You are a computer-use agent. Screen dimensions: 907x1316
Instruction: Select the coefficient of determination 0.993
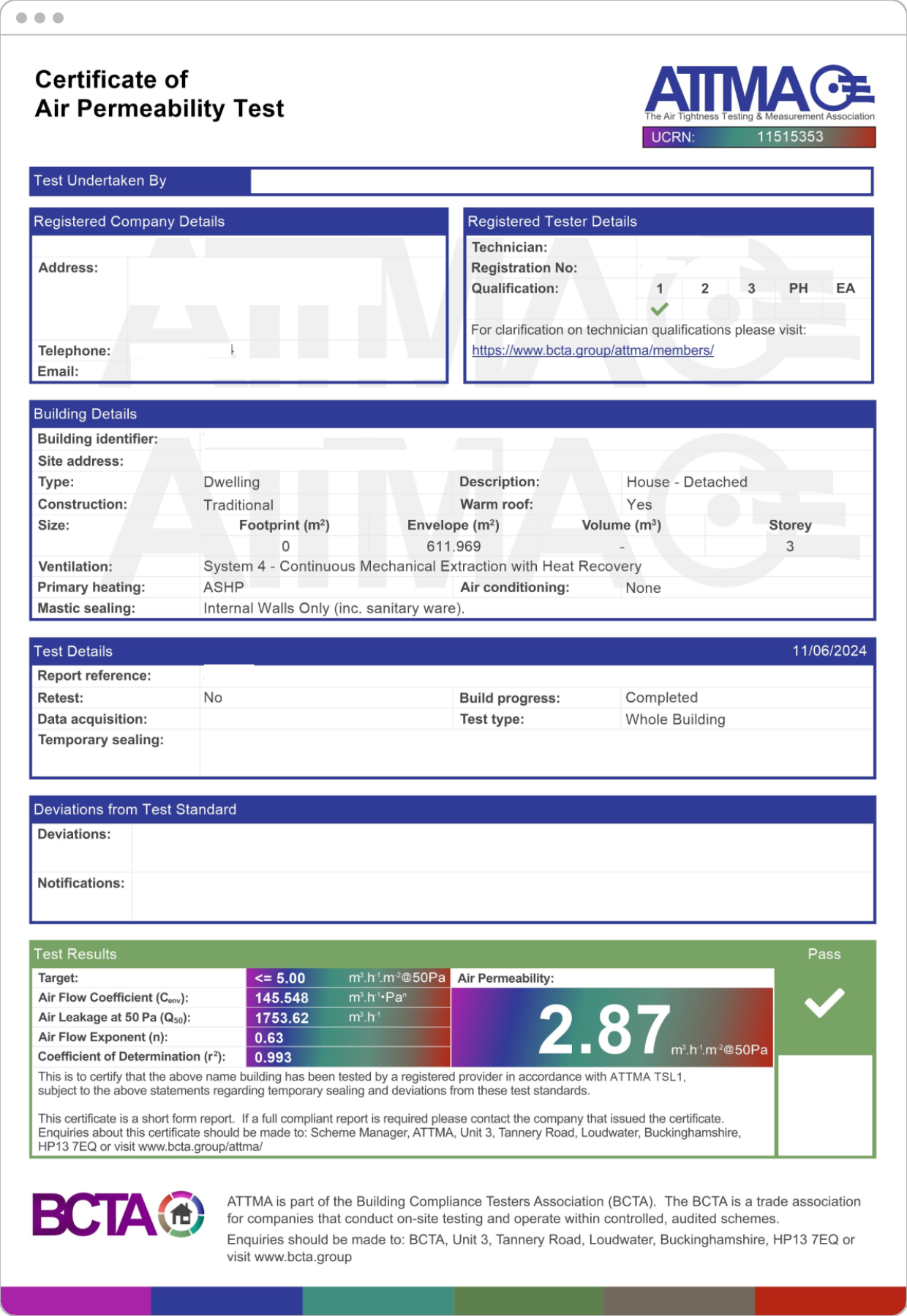tap(273, 1057)
